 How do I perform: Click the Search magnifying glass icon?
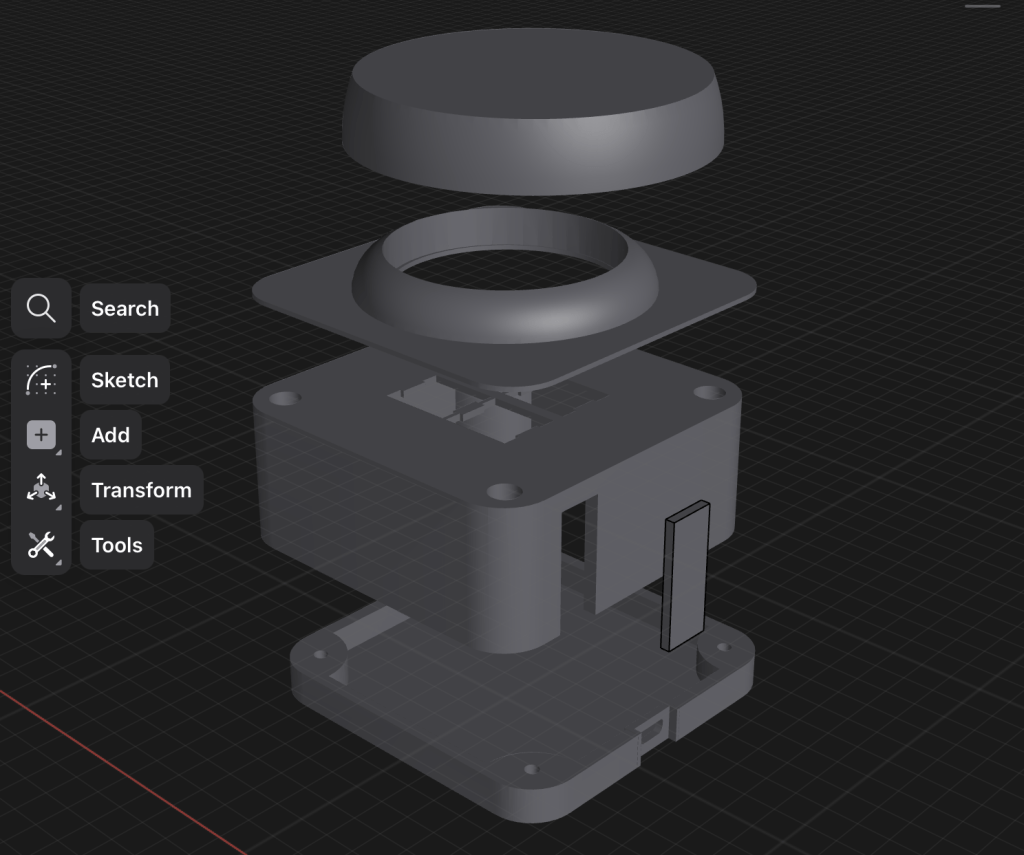[x=41, y=308]
